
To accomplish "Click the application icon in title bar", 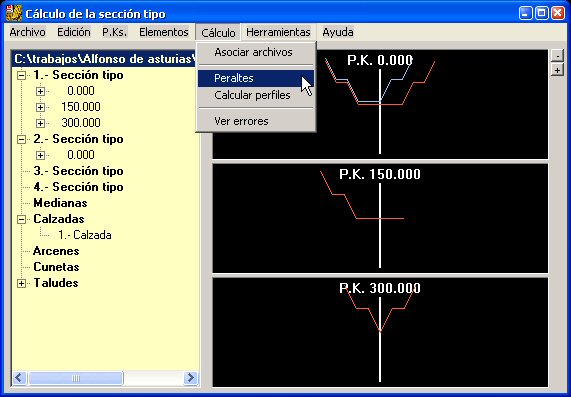I will pyautogui.click(x=14, y=13).
